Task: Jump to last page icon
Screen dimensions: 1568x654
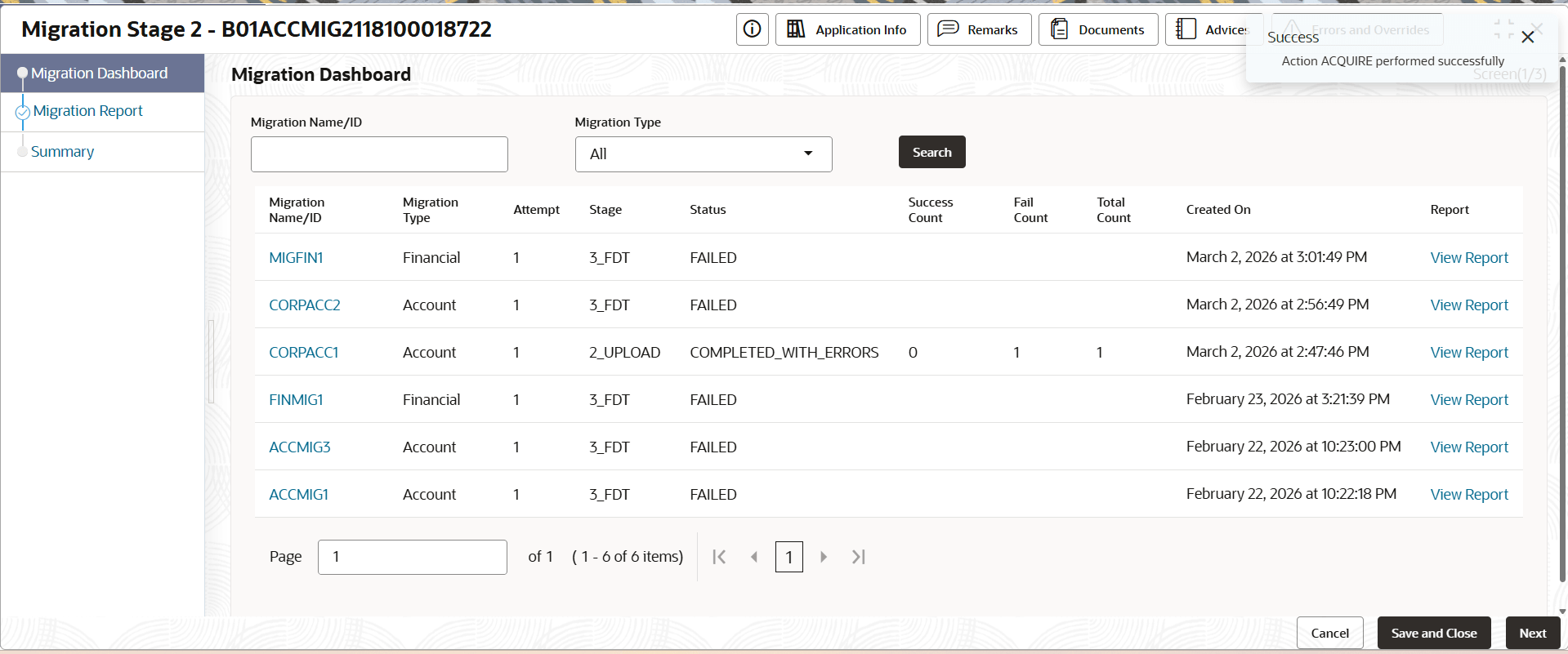Action: (x=858, y=557)
